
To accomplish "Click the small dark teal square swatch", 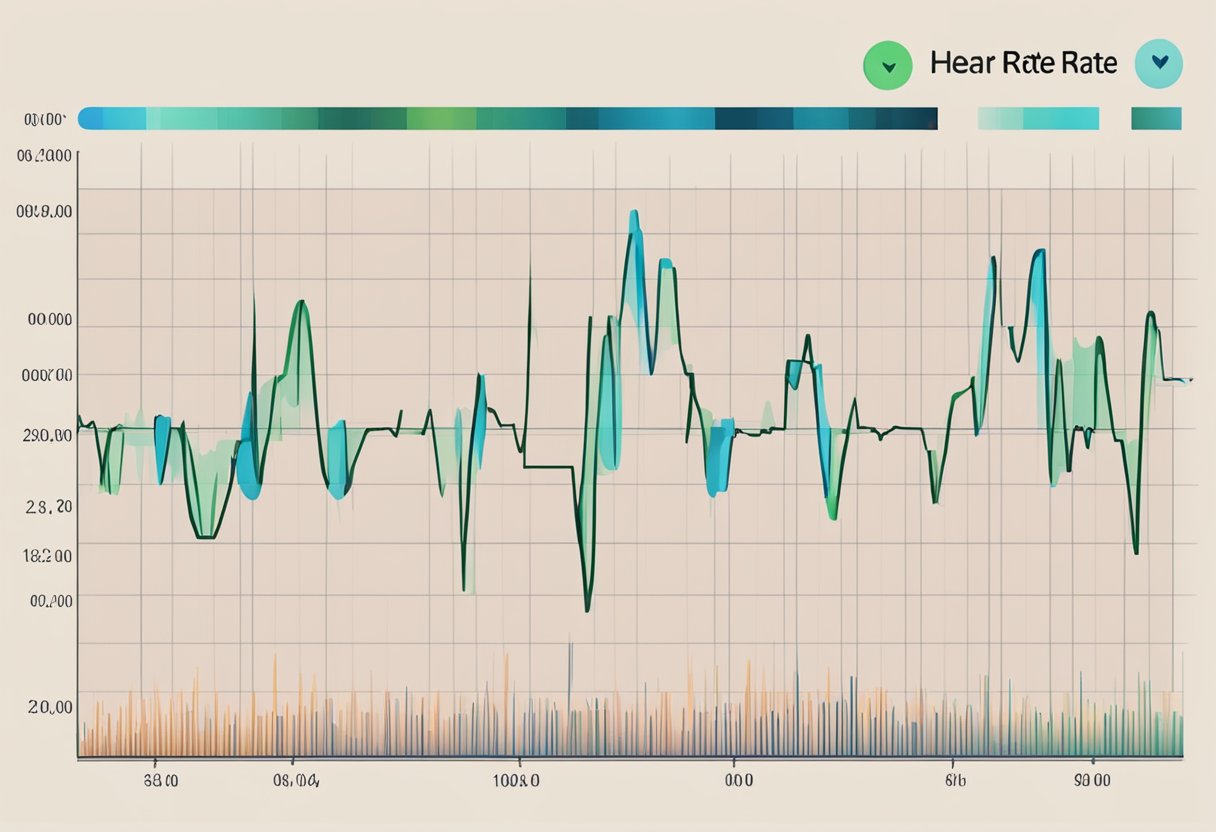I will 1156,118.
